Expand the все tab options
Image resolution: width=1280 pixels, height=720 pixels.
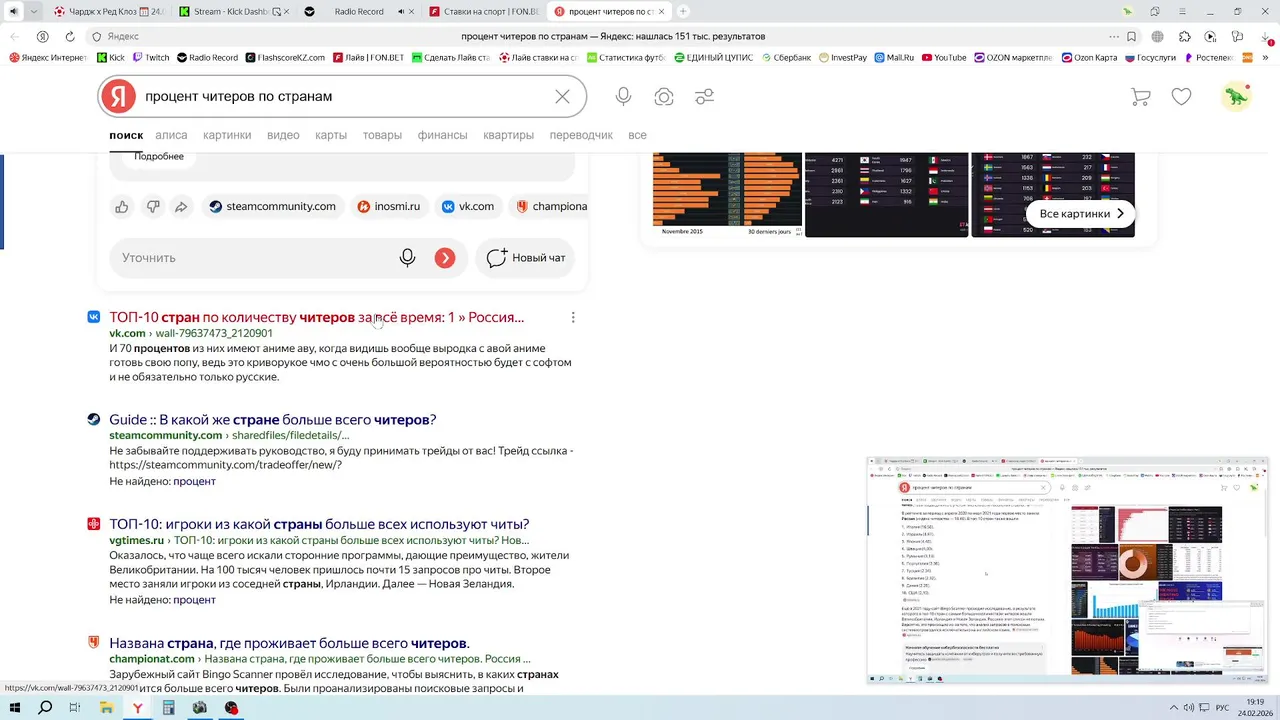(x=637, y=135)
